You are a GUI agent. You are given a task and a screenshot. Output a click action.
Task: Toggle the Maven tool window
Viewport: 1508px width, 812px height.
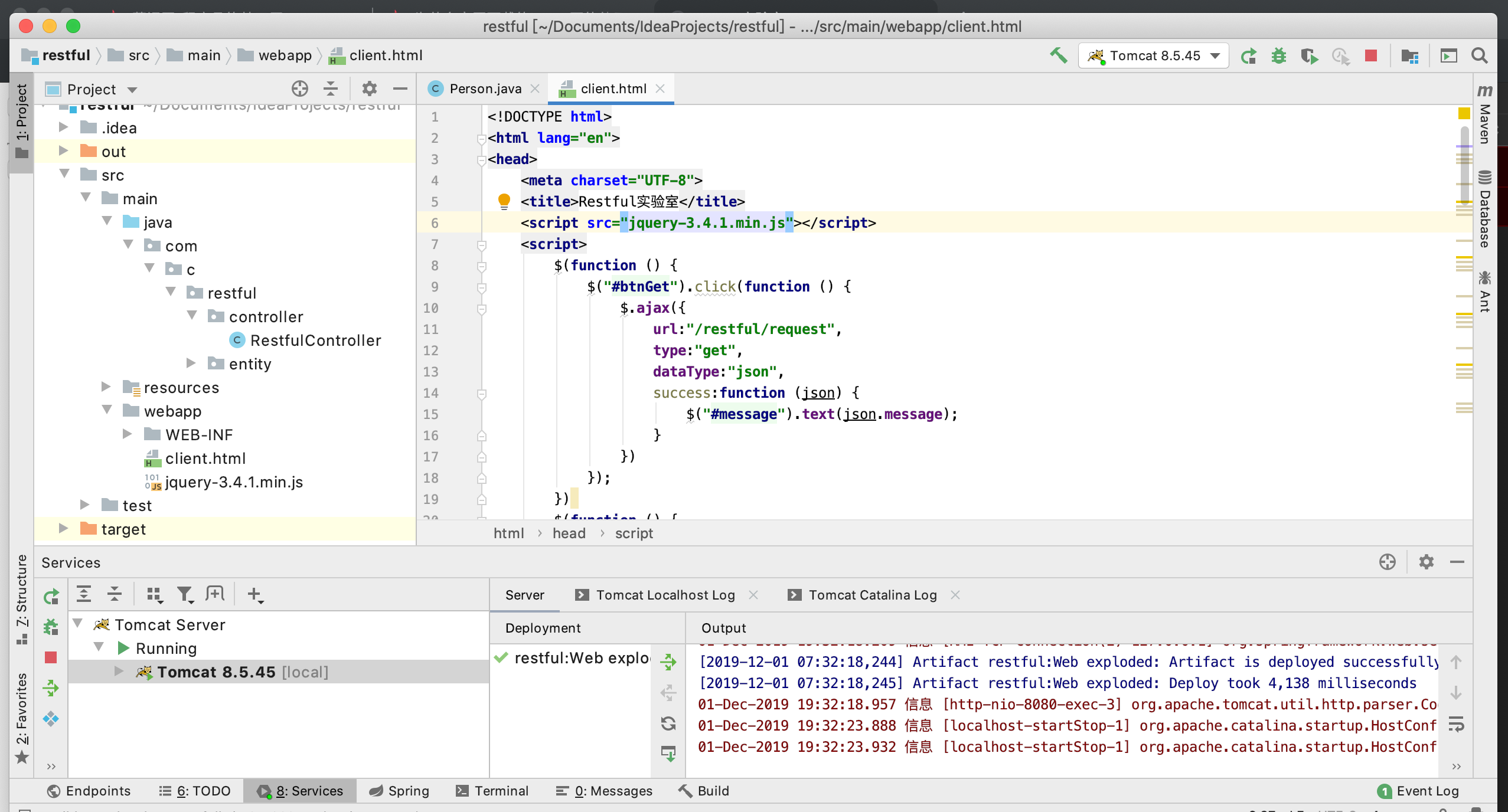click(x=1486, y=115)
